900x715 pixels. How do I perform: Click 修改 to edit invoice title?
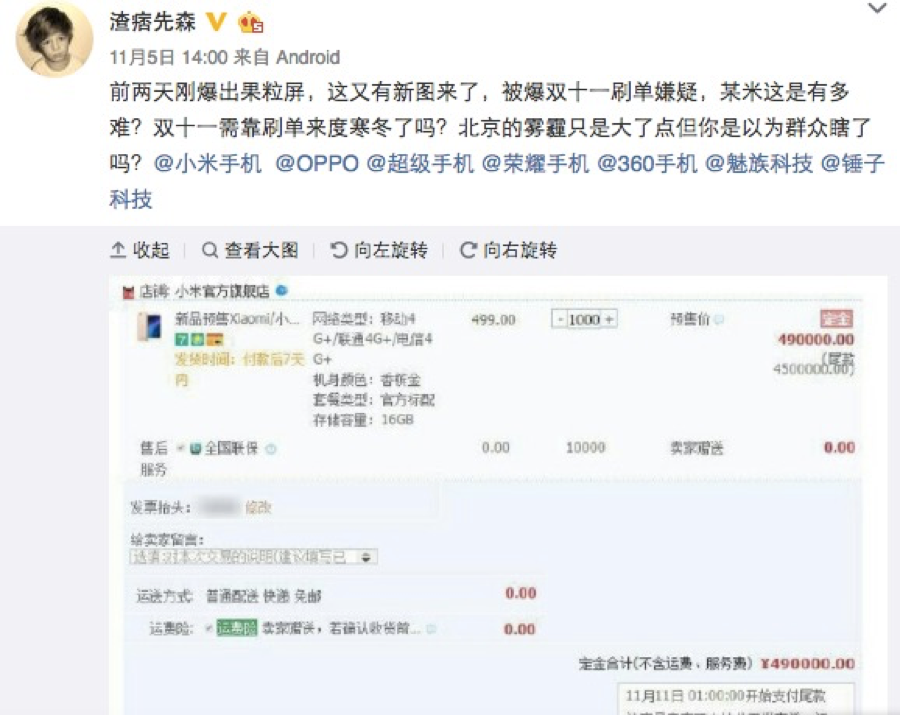tap(258, 507)
